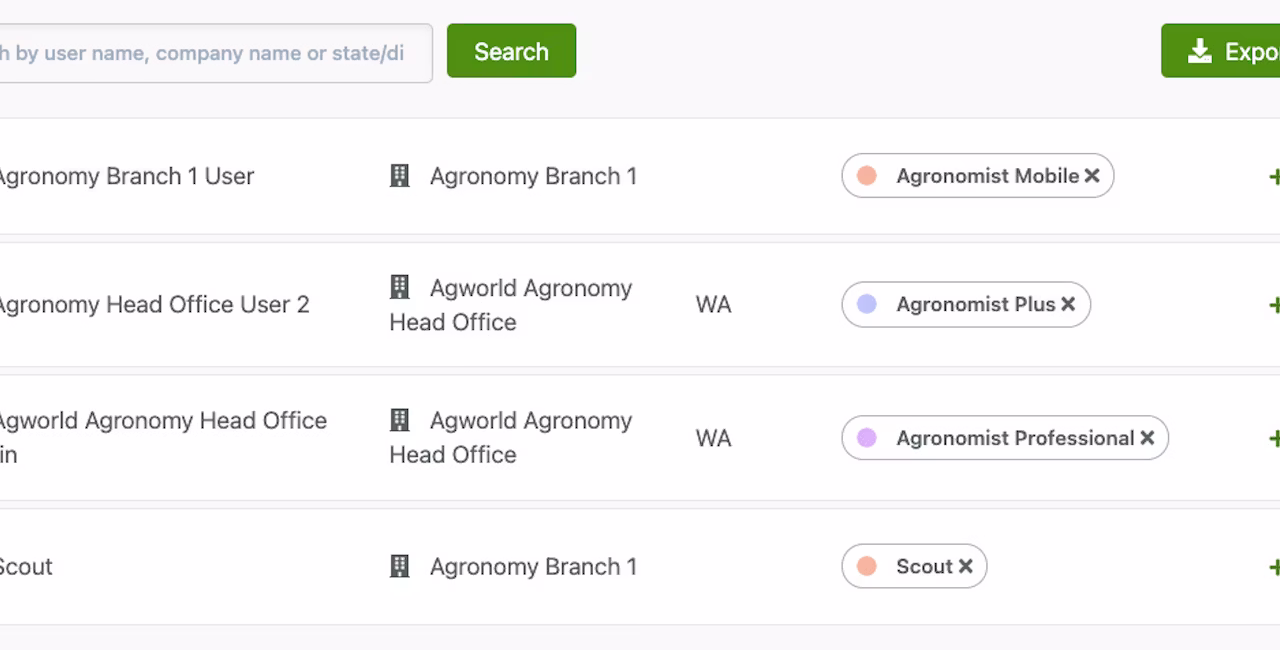Click building icon in Head Office admin row
Image resolution: width=1280 pixels, height=650 pixels.
399,420
